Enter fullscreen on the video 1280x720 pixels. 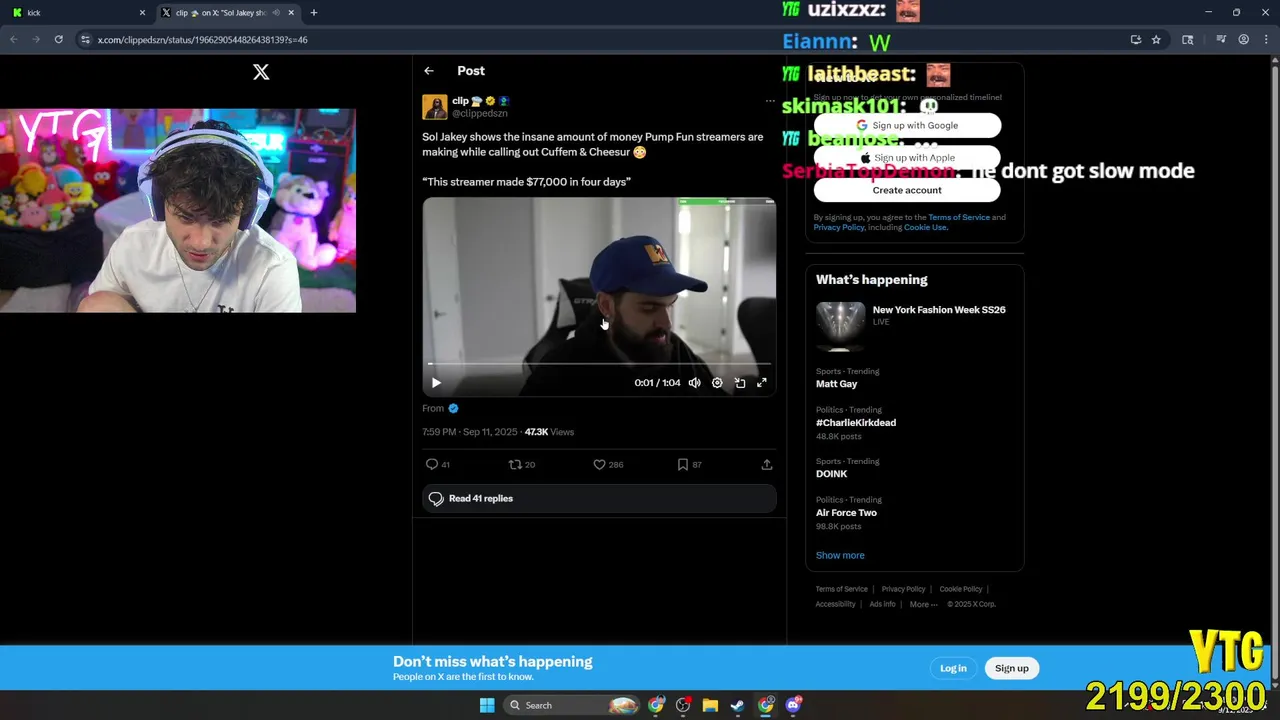coord(762,383)
